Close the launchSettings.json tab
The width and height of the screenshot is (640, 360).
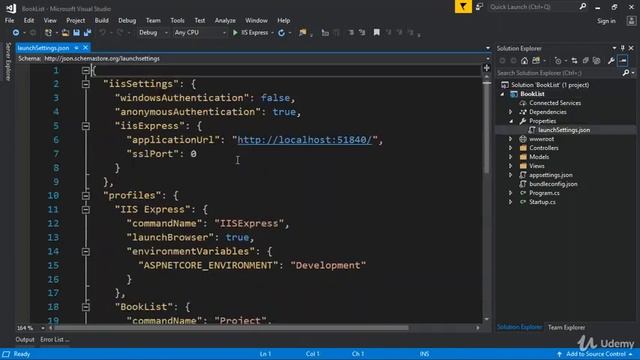85,48
